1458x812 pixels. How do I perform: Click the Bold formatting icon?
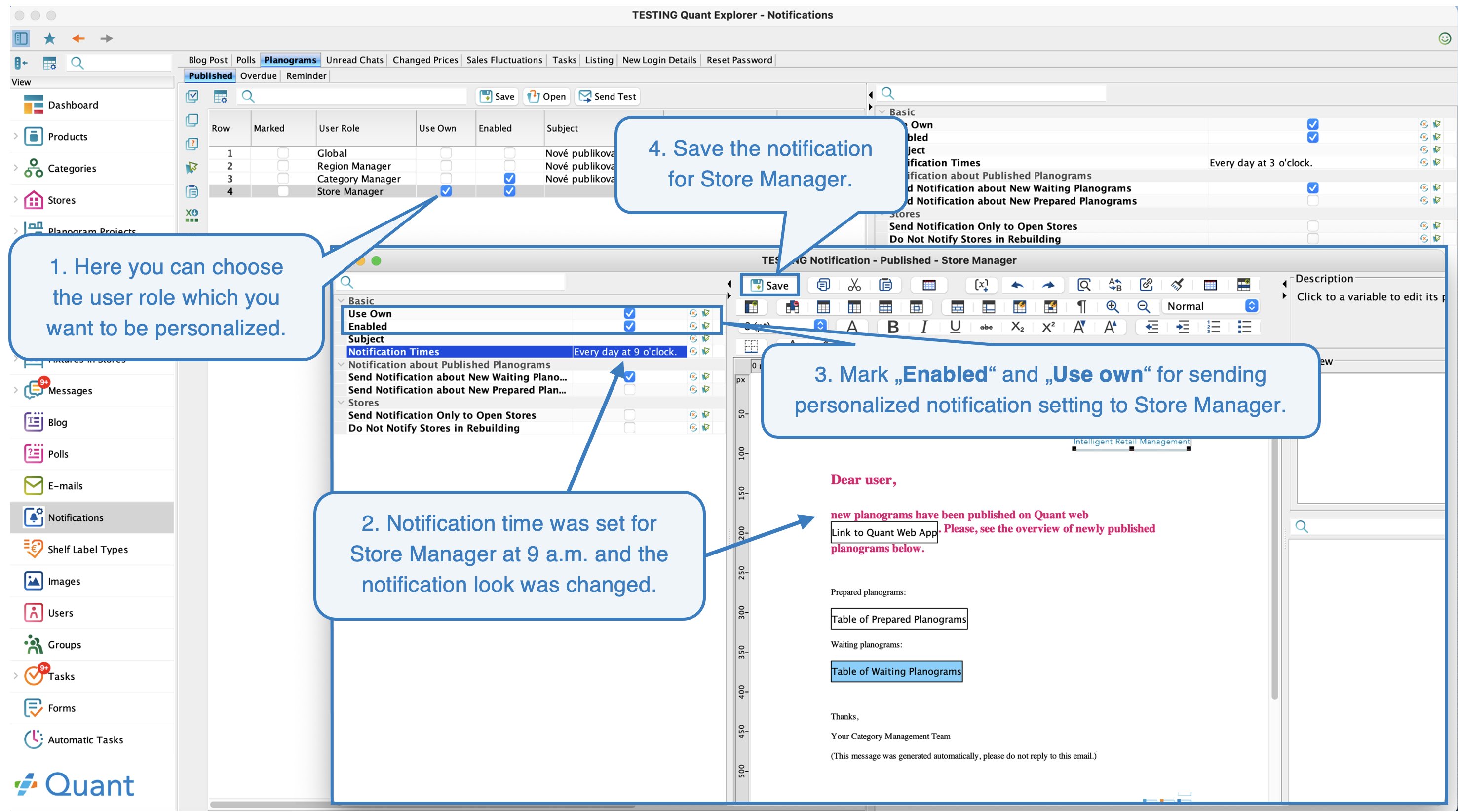(892, 327)
